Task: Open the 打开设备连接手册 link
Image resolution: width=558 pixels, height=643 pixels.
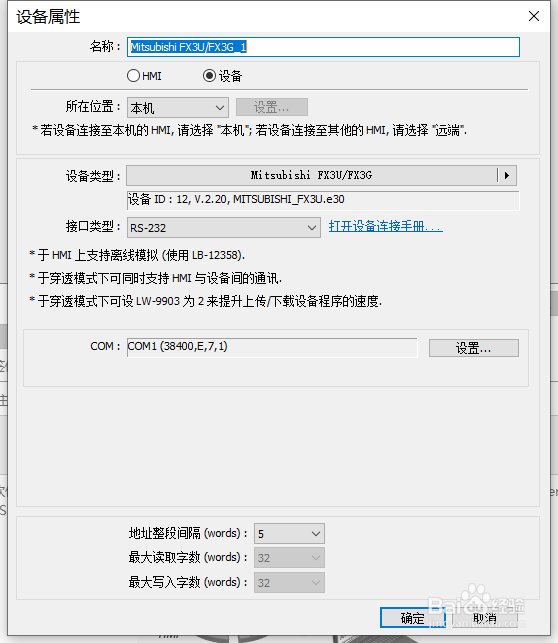Action: click(385, 226)
